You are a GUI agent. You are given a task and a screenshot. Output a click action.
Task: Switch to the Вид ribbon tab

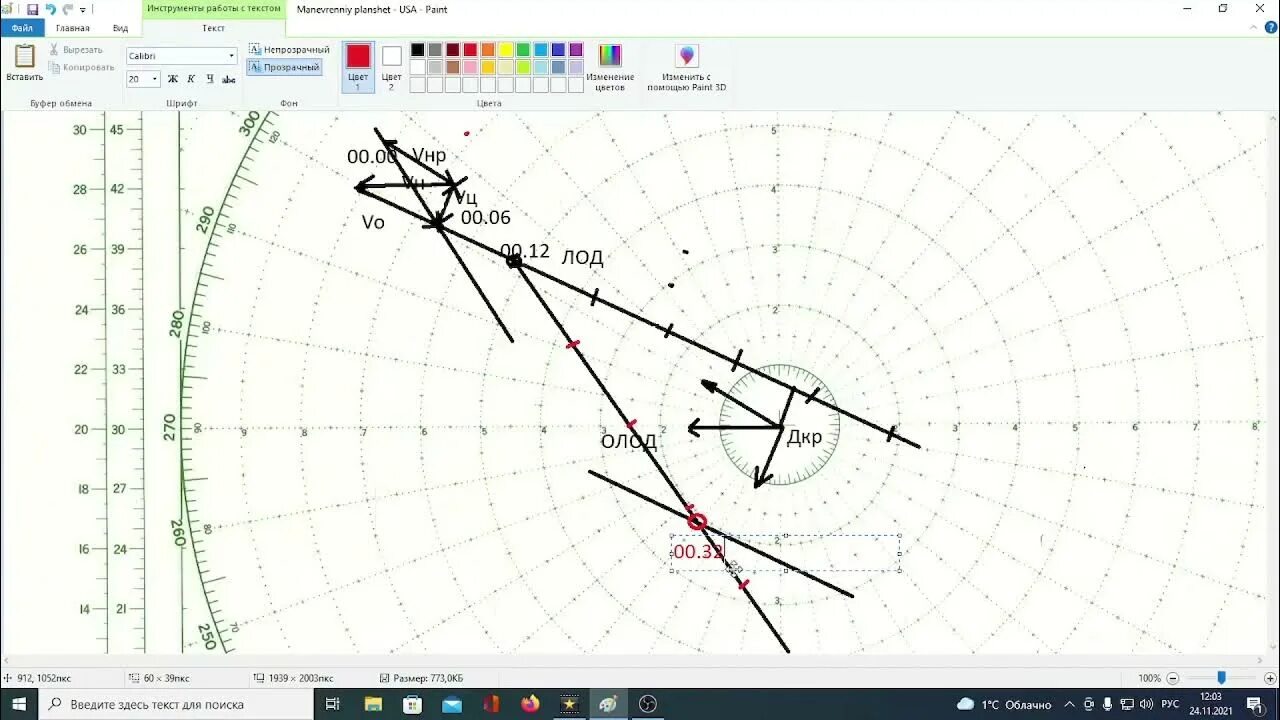pos(120,28)
